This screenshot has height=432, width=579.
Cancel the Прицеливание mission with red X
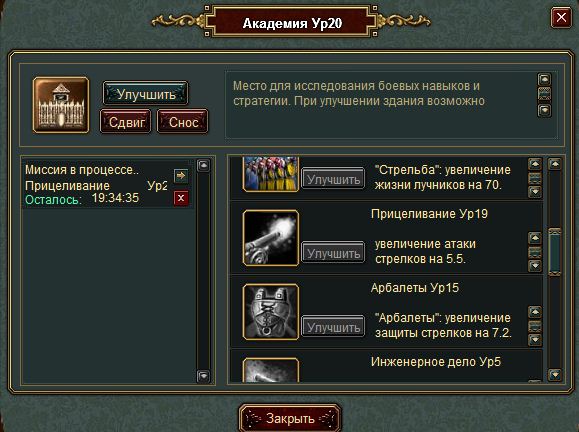click(x=181, y=198)
